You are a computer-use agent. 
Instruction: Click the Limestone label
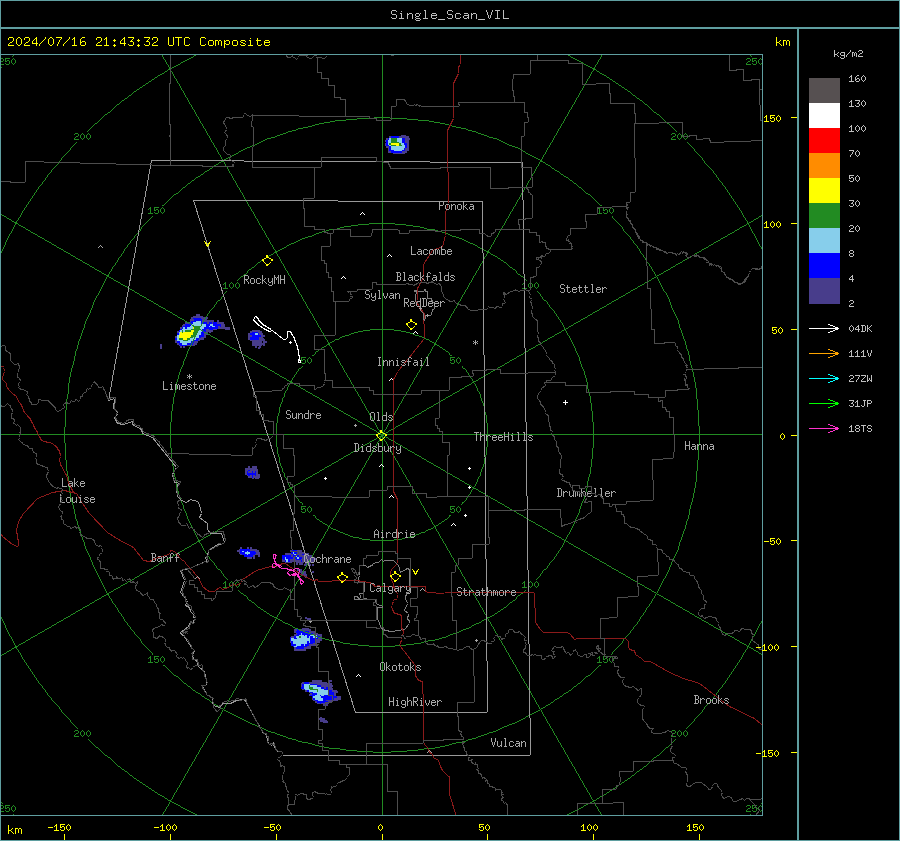coord(189,386)
